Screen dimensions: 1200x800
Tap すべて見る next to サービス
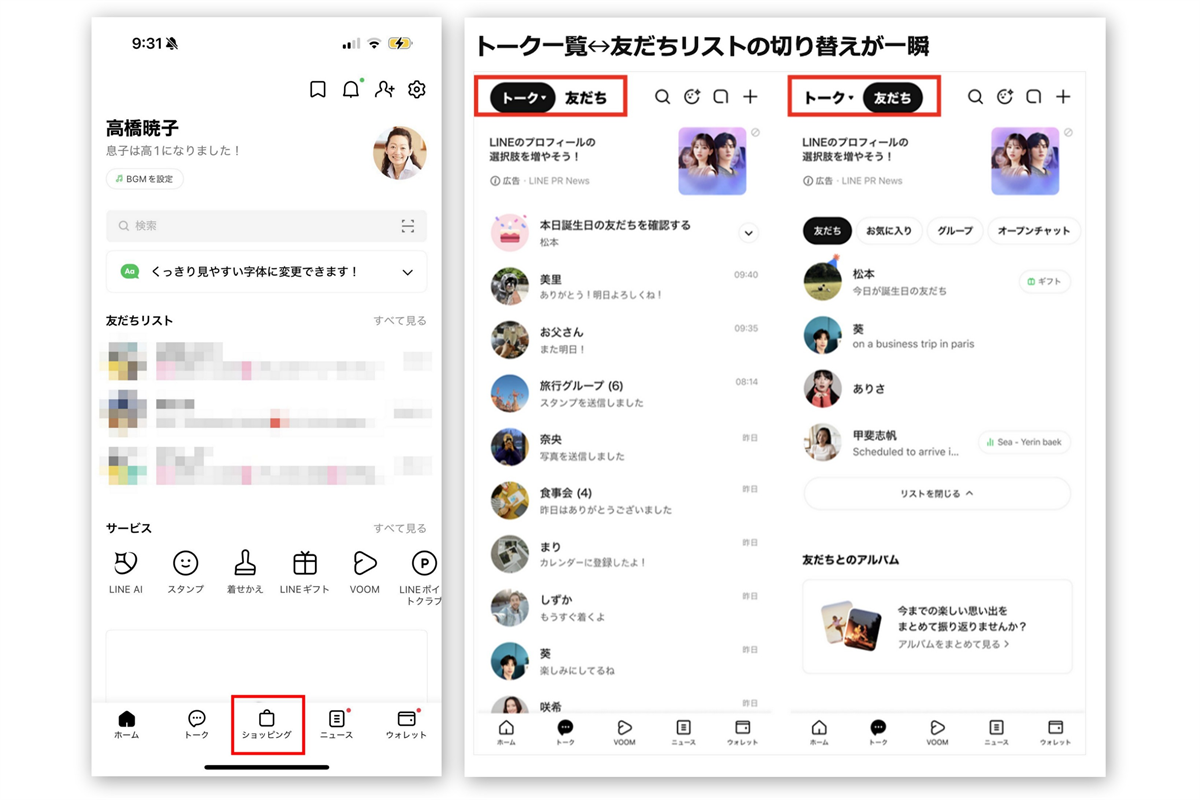click(x=400, y=528)
